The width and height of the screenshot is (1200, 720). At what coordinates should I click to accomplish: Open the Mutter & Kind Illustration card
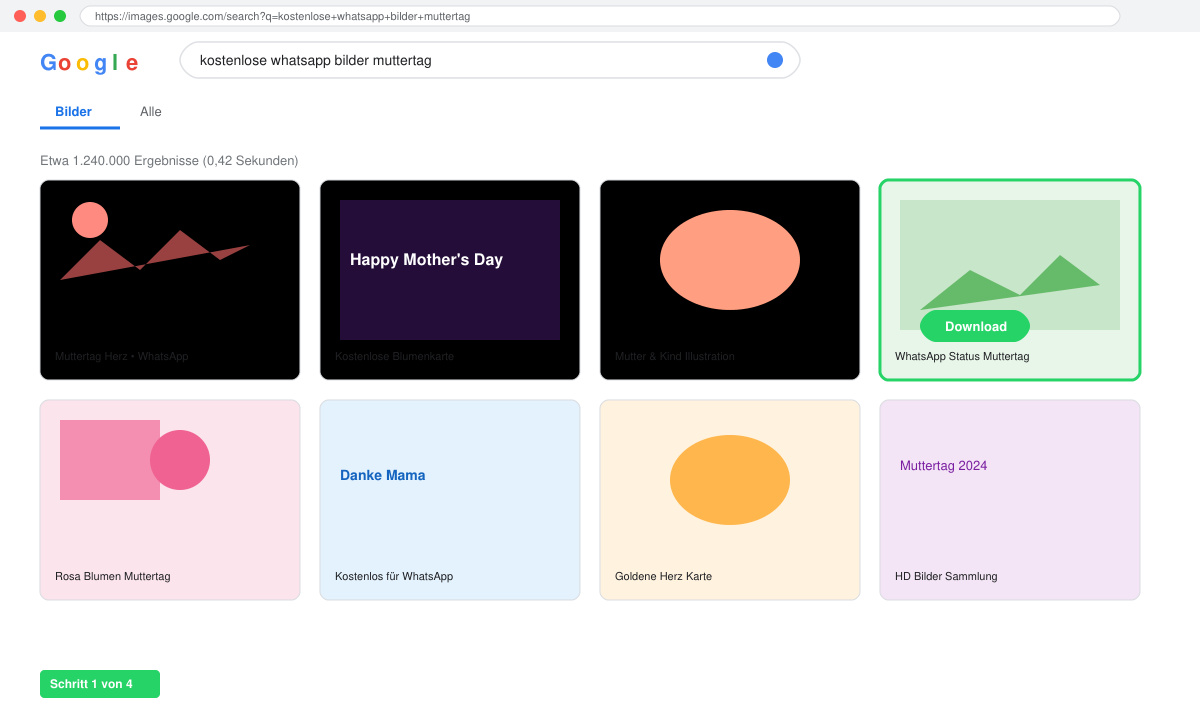pos(730,280)
